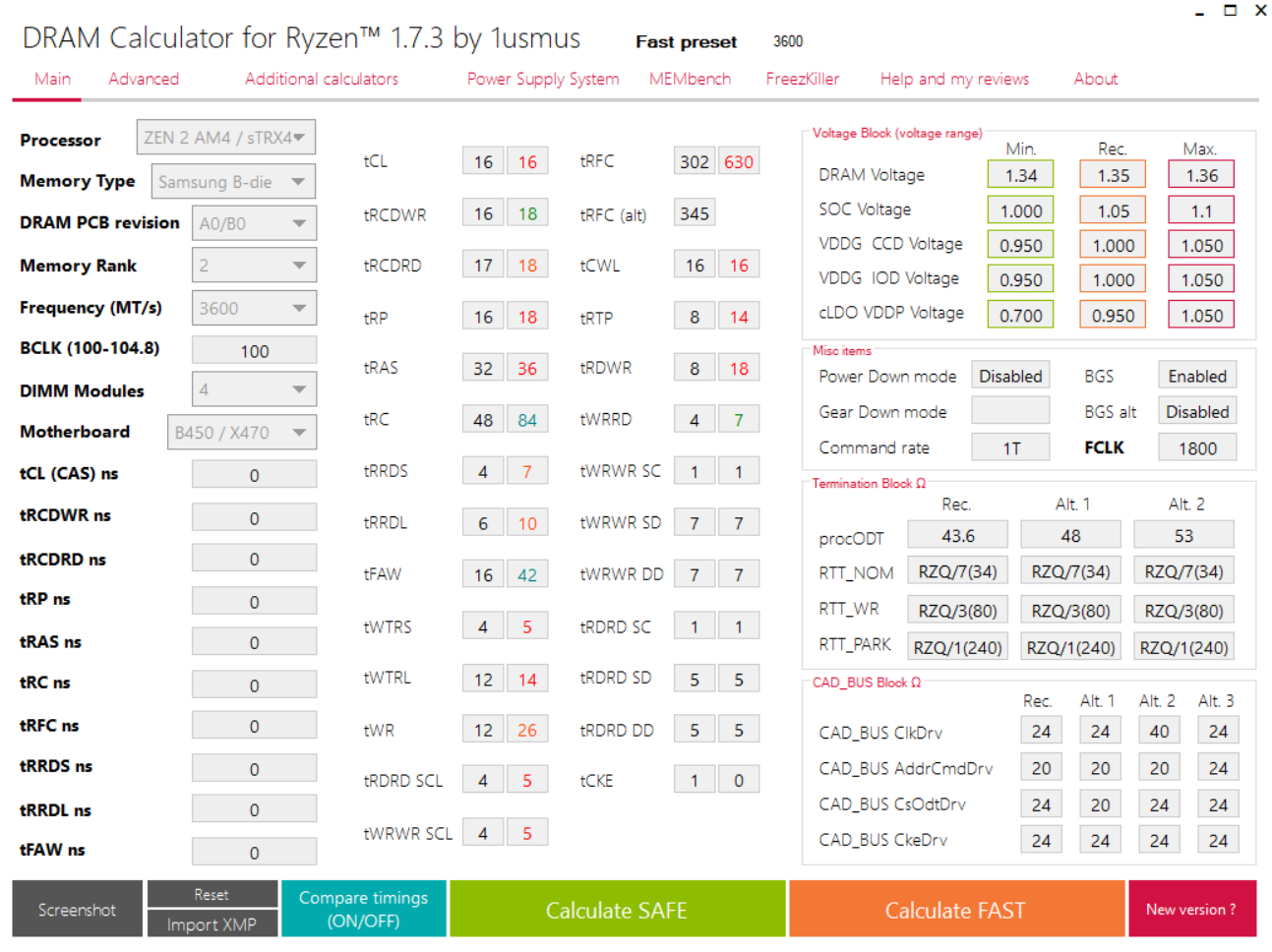Viewport: 1272px width, 952px height.
Task: Expand the Motherboard dropdown
Action: (x=242, y=432)
